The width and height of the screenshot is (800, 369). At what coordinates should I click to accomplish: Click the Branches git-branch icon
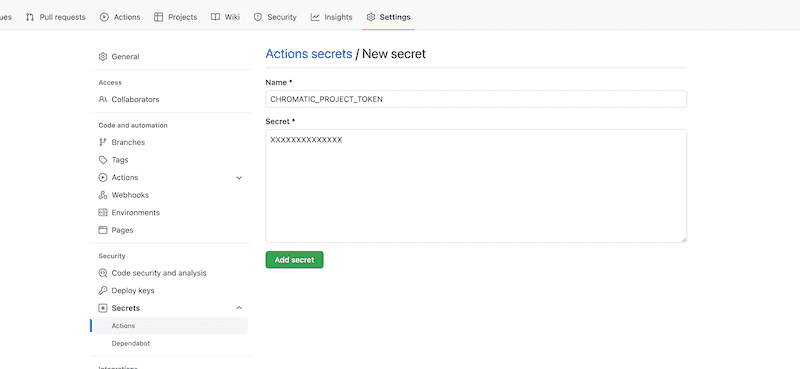(103, 142)
